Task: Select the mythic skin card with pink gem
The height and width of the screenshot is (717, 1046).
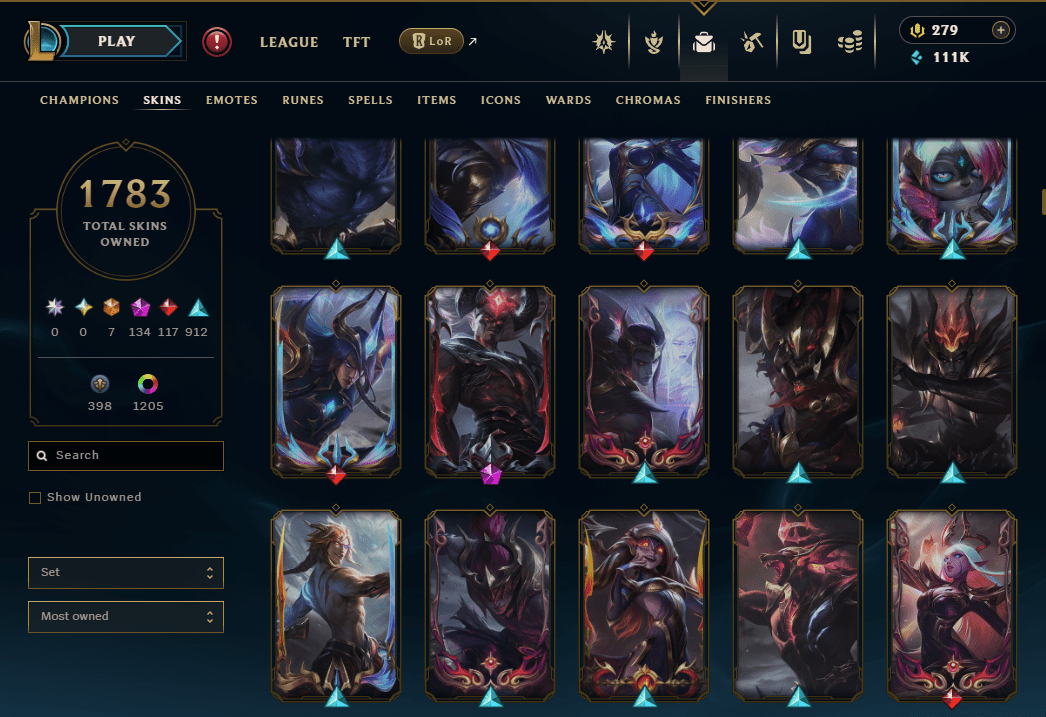Action: point(490,382)
